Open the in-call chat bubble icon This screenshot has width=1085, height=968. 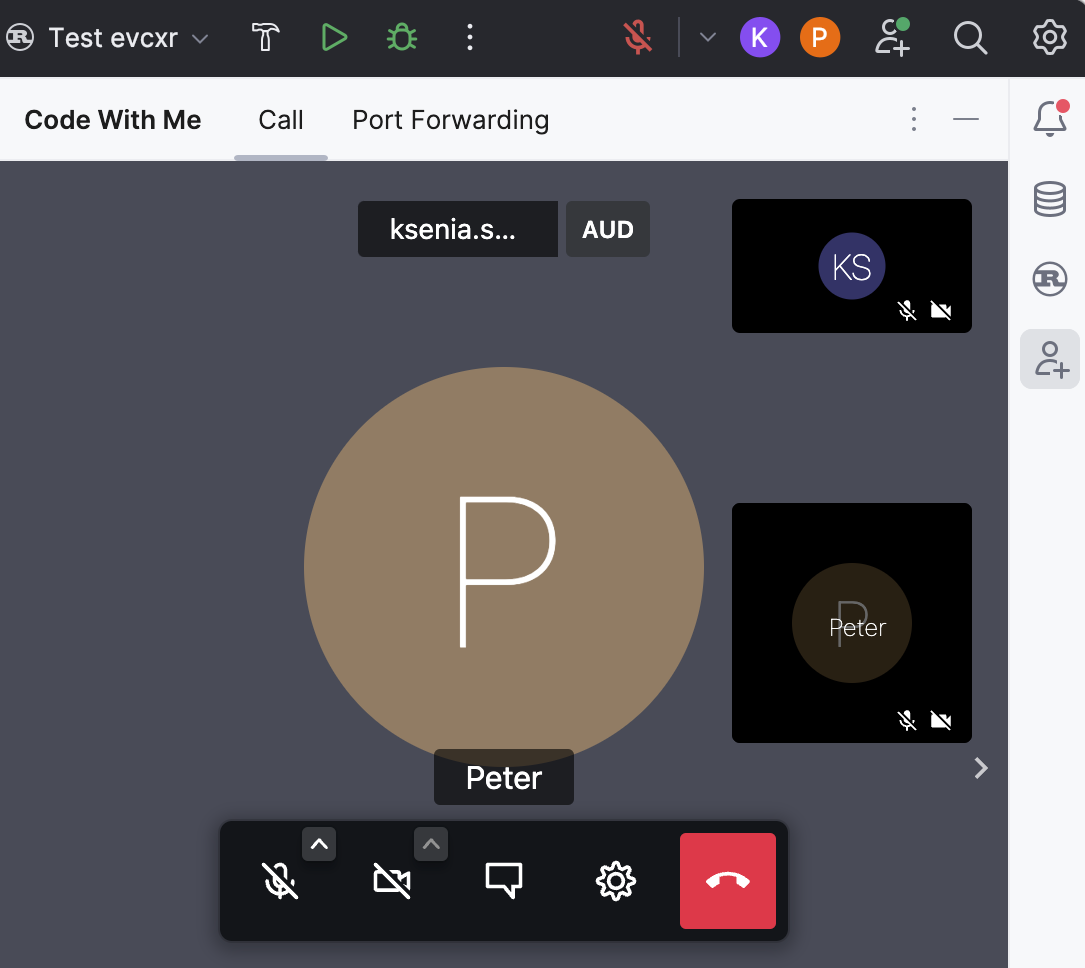pos(504,881)
